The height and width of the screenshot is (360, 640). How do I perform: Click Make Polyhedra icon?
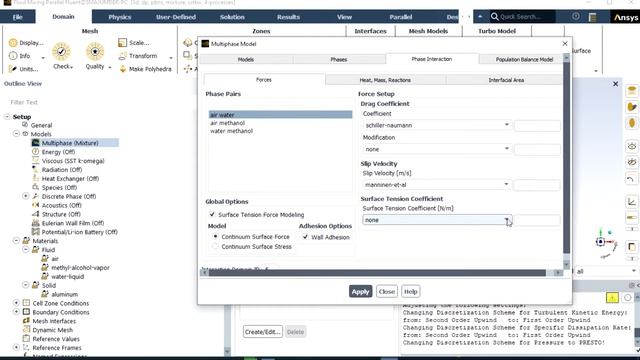coord(122,69)
